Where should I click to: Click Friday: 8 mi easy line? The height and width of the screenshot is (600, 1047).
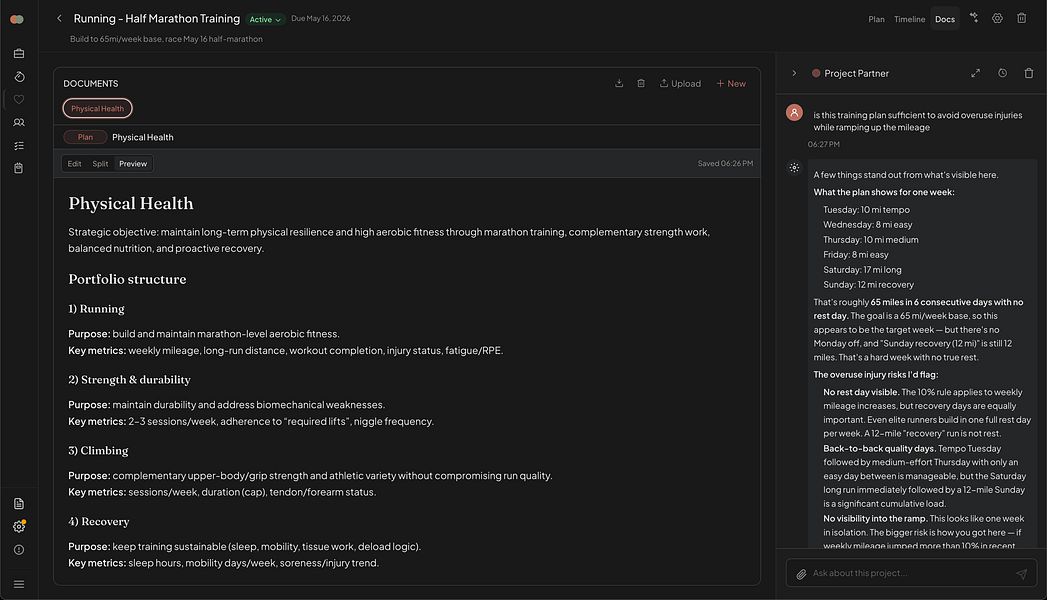point(855,254)
